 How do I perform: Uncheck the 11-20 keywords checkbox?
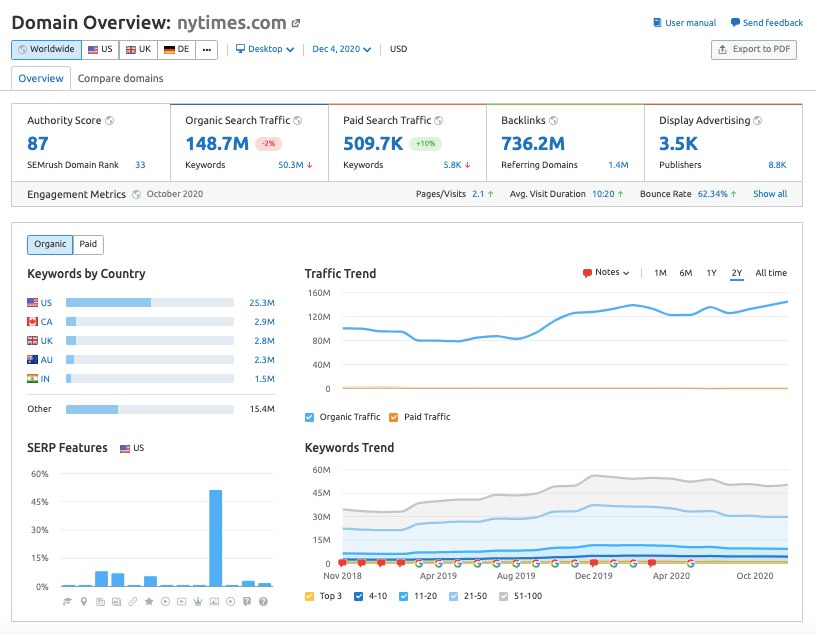coord(404,596)
